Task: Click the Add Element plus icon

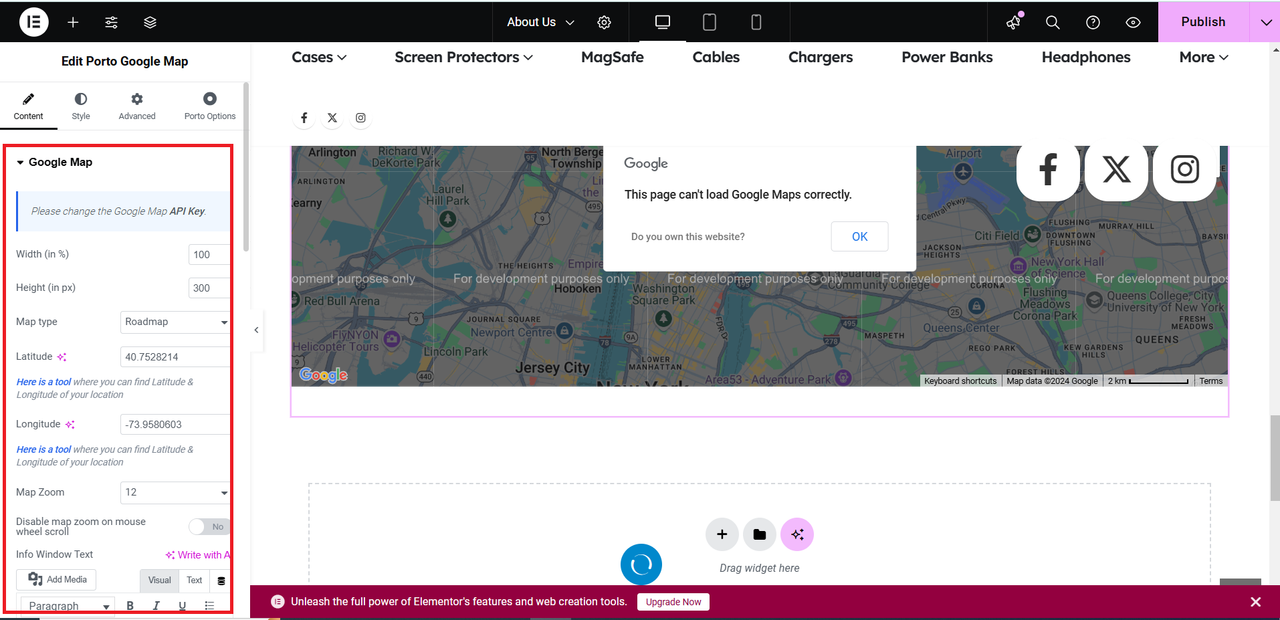Action: click(x=73, y=22)
